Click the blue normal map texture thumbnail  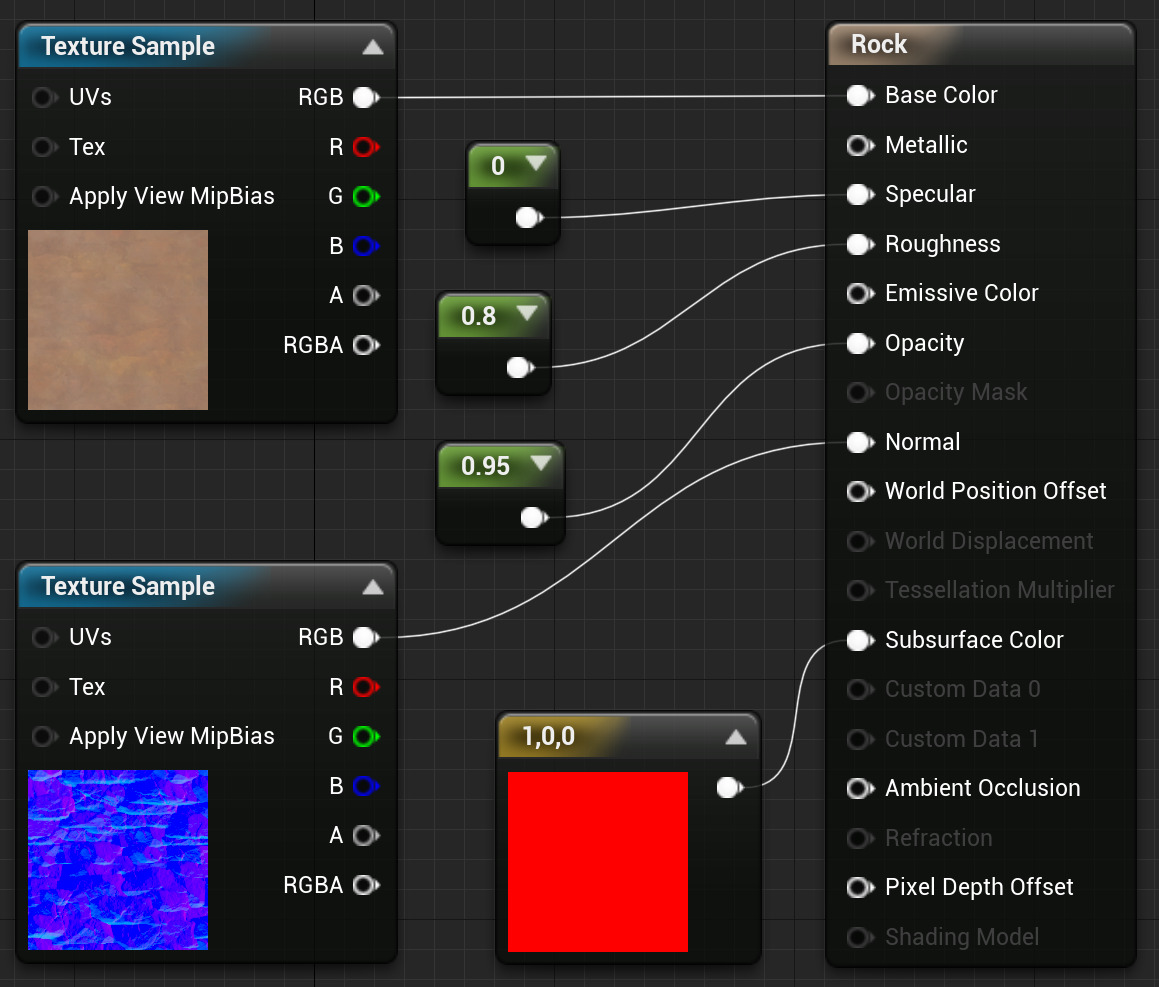pyautogui.click(x=118, y=859)
